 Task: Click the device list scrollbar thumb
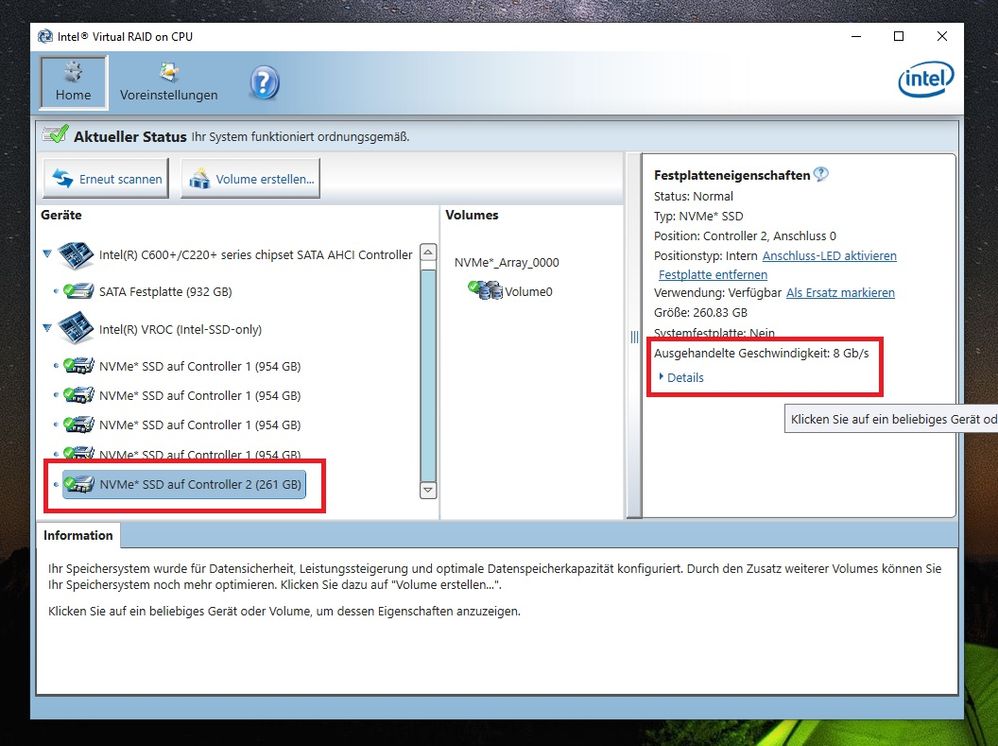click(428, 374)
